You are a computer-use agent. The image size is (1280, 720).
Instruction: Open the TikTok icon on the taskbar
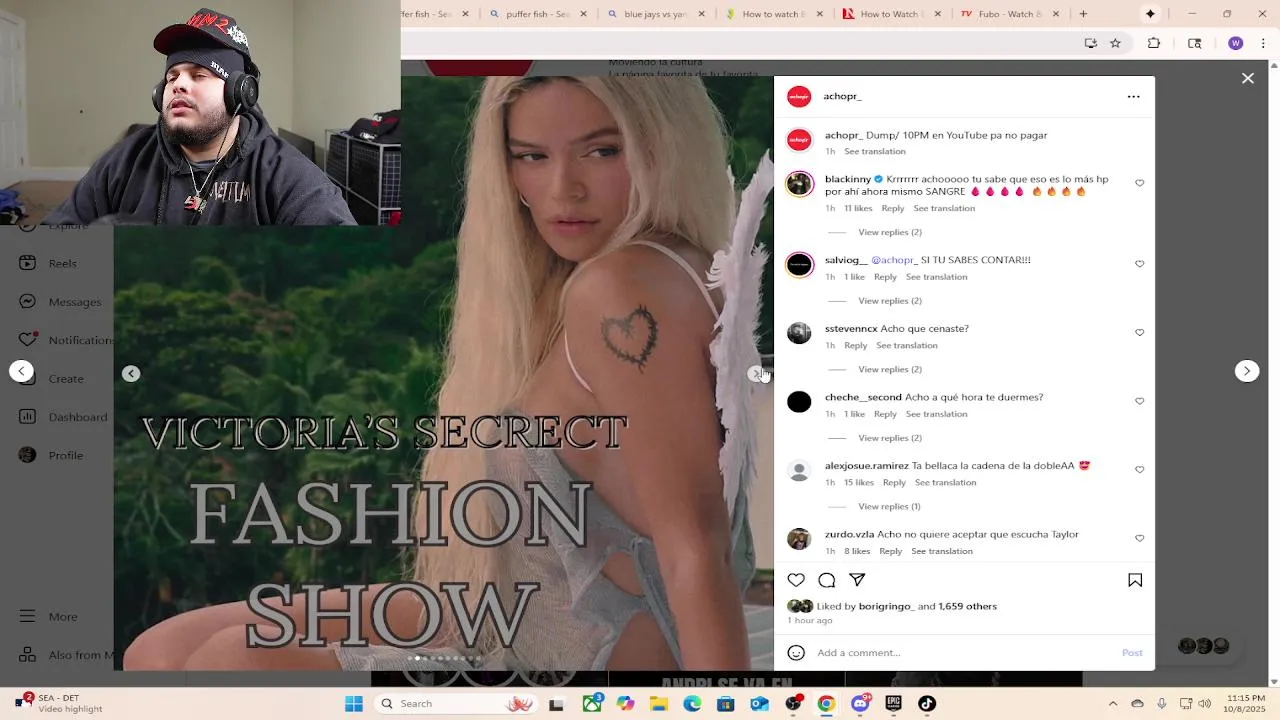coord(927,704)
